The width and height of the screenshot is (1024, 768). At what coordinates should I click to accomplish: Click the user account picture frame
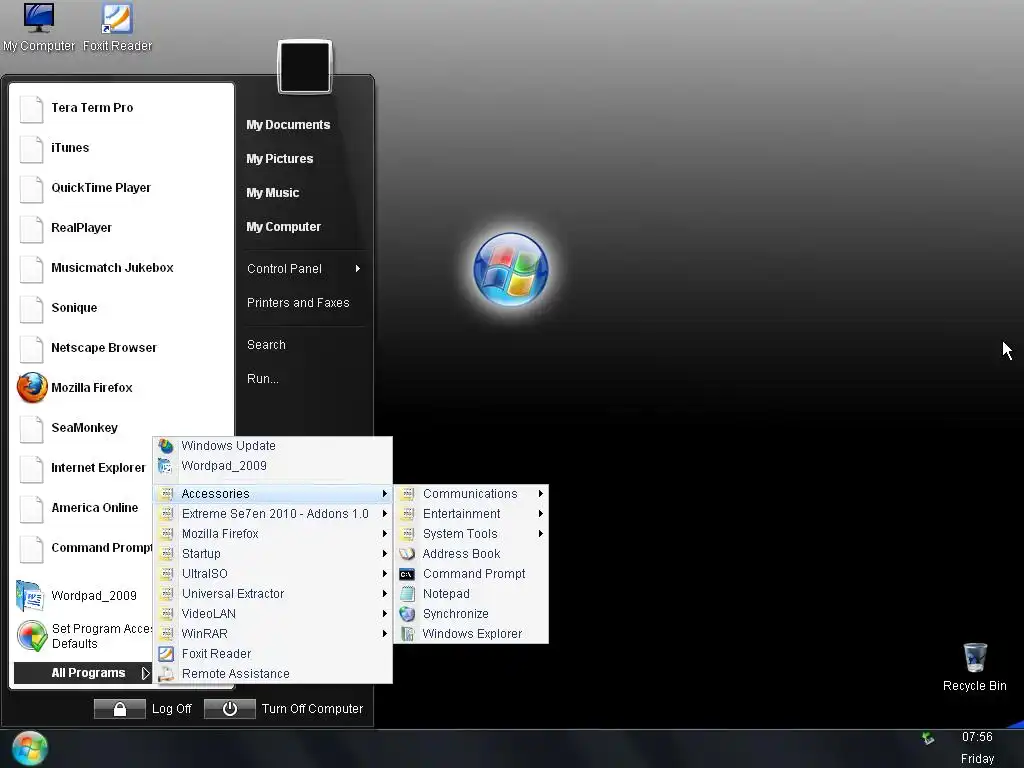click(x=305, y=67)
